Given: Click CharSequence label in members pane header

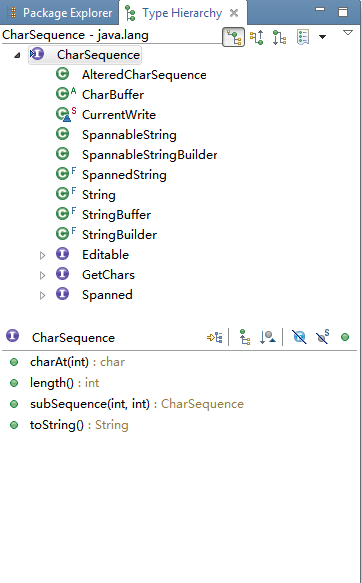Looking at the screenshot, I should pyautogui.click(x=73, y=338).
